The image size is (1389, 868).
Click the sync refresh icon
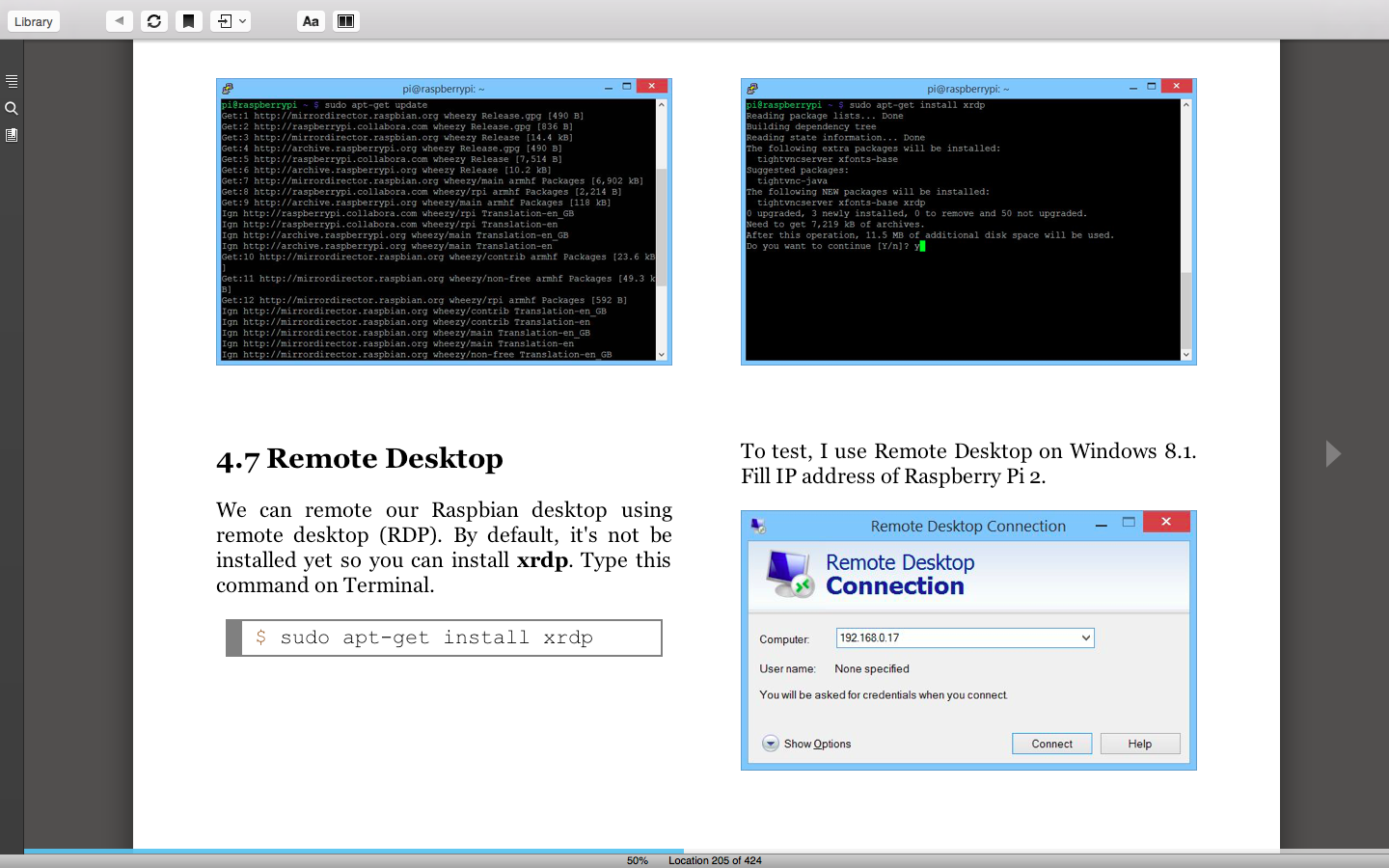pos(154,20)
